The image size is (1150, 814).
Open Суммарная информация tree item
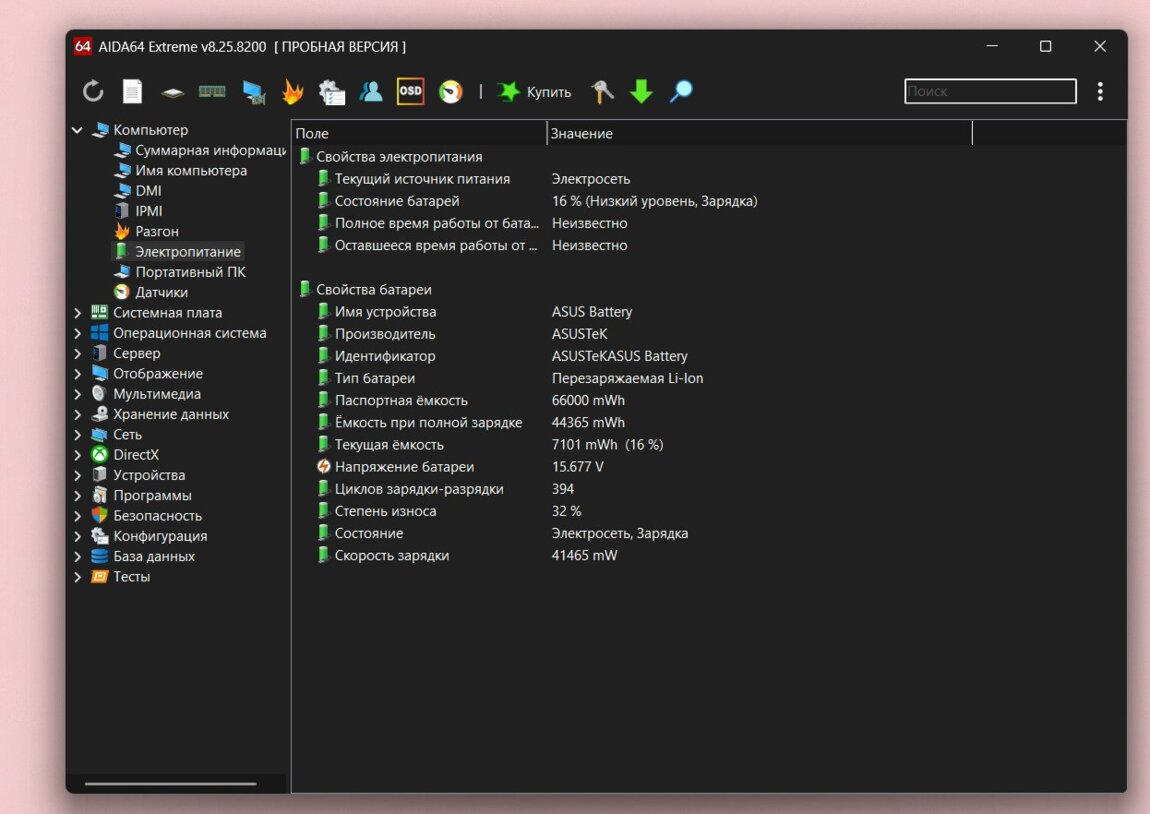pos(210,150)
